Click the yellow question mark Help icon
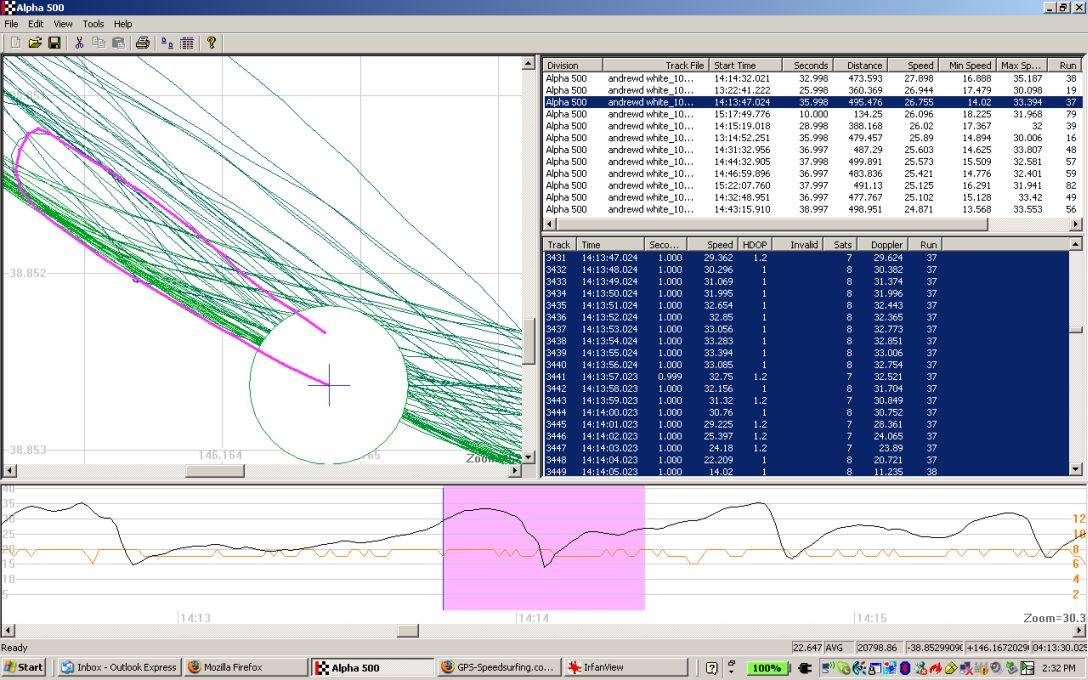This screenshot has height=680, width=1088. (211, 43)
